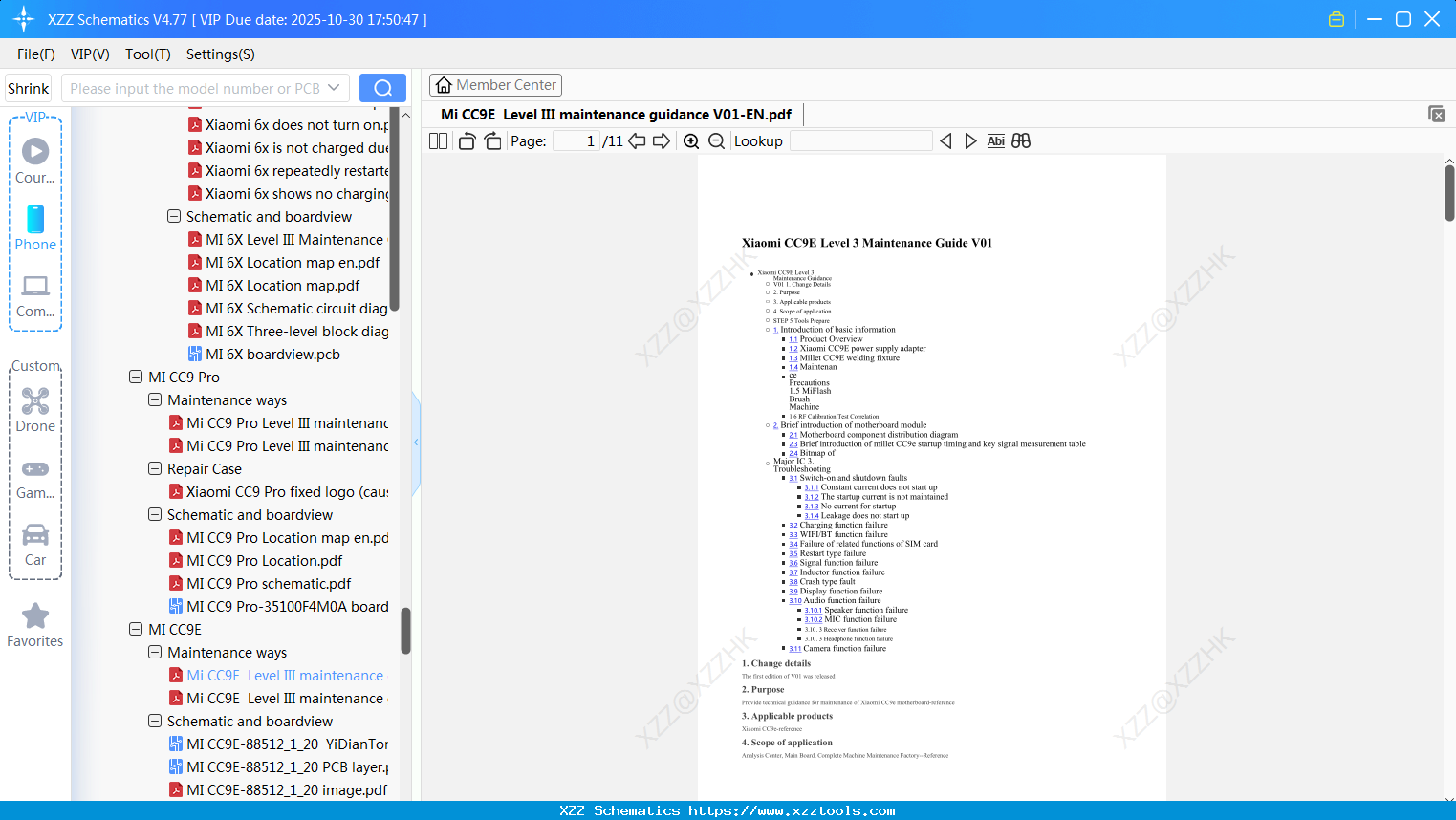Open the Tool(T) menu
1456x820 pixels.
[148, 54]
